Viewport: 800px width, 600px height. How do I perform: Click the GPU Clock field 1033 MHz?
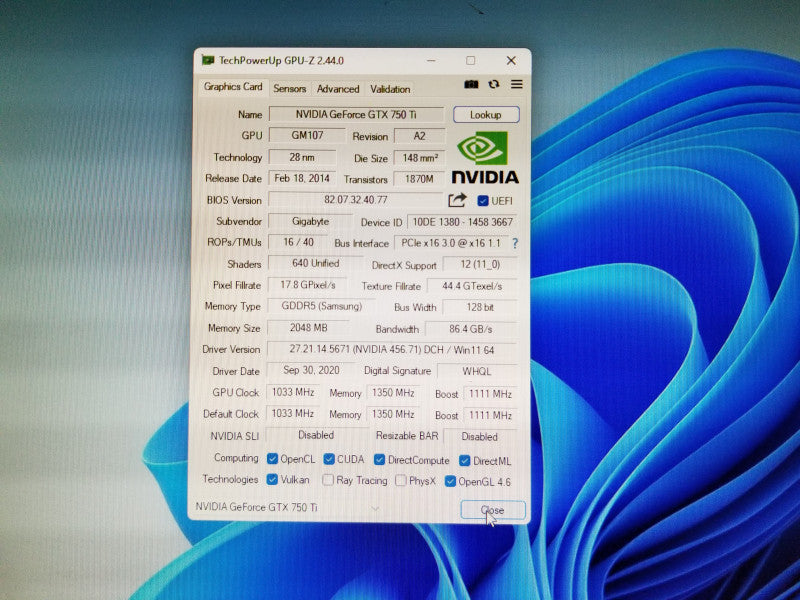293,392
